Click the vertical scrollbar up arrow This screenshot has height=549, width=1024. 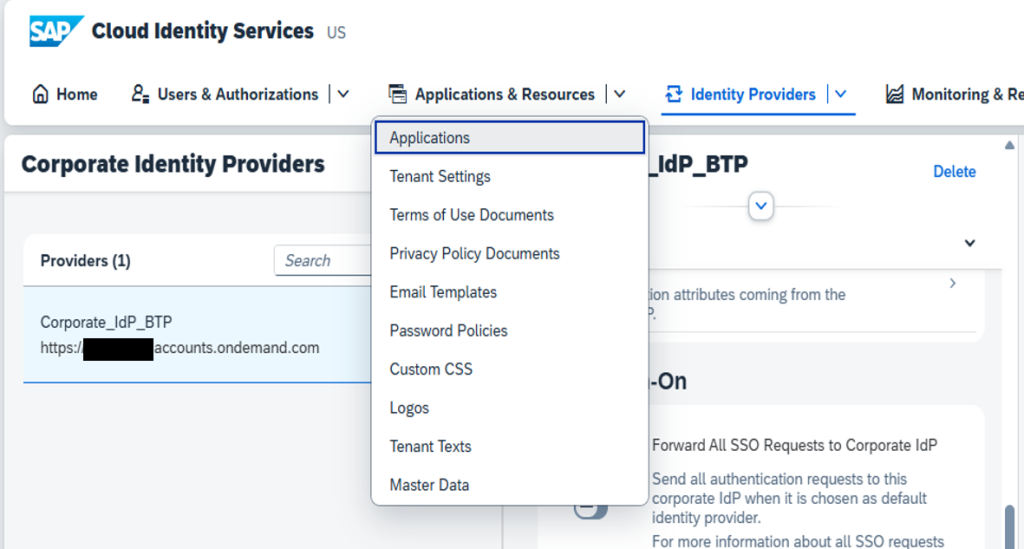(x=1009, y=146)
